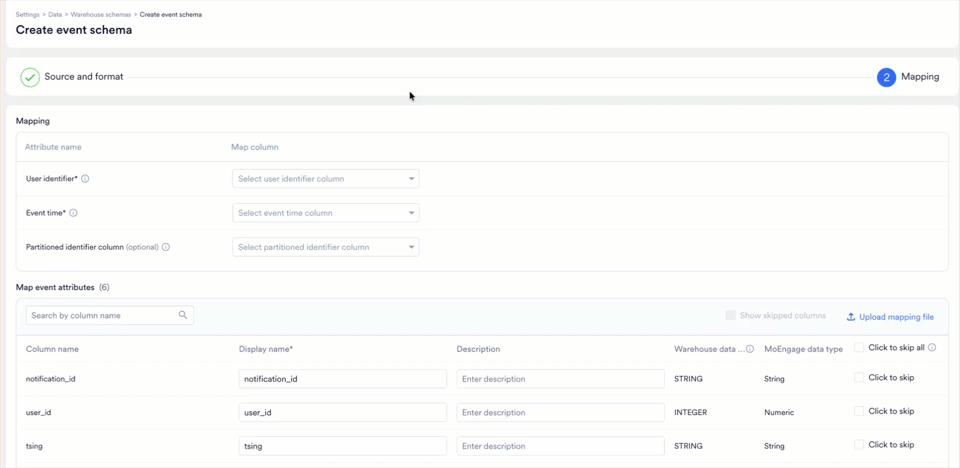Click the blue step 2 Mapping circle
Image resolution: width=960 pixels, height=468 pixels.
click(887, 78)
